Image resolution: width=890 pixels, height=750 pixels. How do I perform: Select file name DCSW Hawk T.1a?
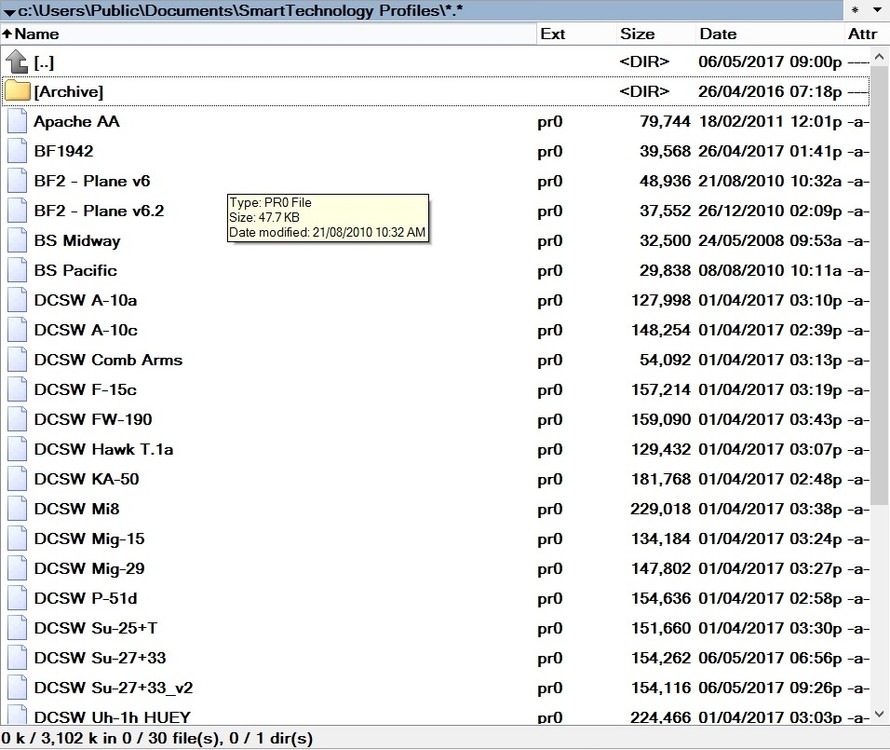(x=103, y=449)
